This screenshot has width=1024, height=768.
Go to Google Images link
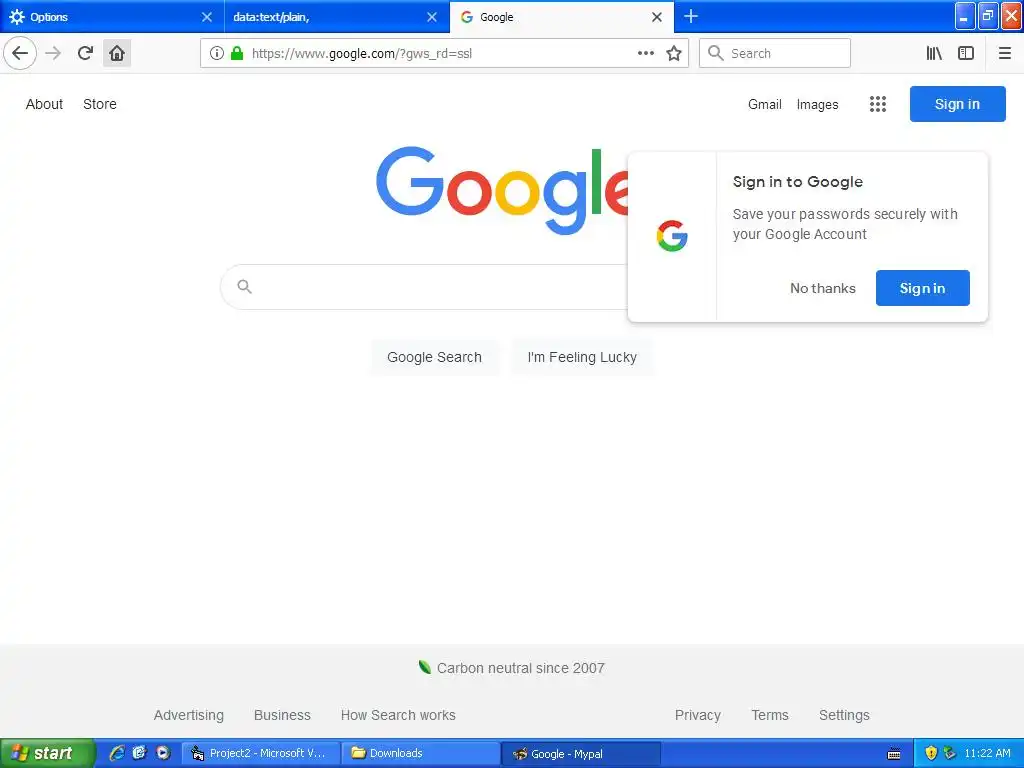(817, 104)
